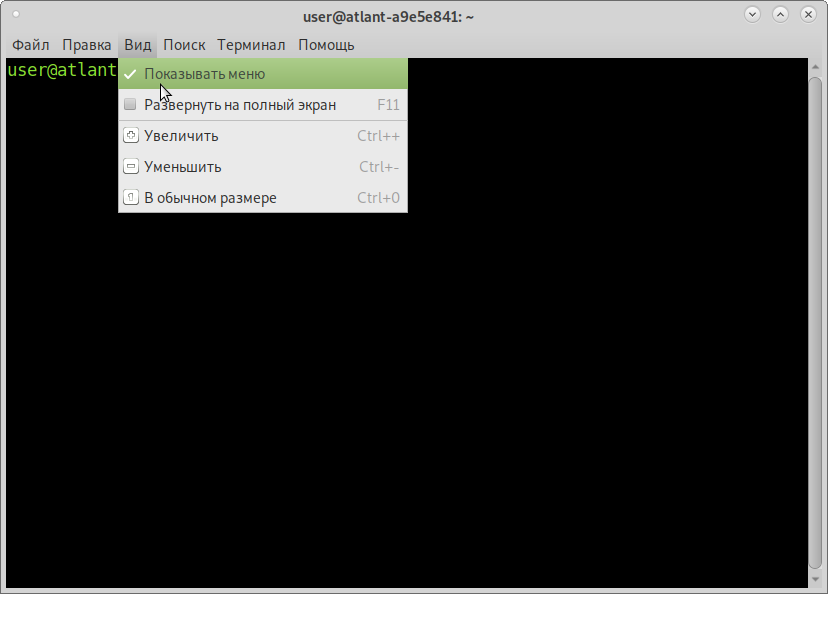The height and width of the screenshot is (622, 828).
Task: Minimize the terminal window with the down-chevron button
Action: 752,15
